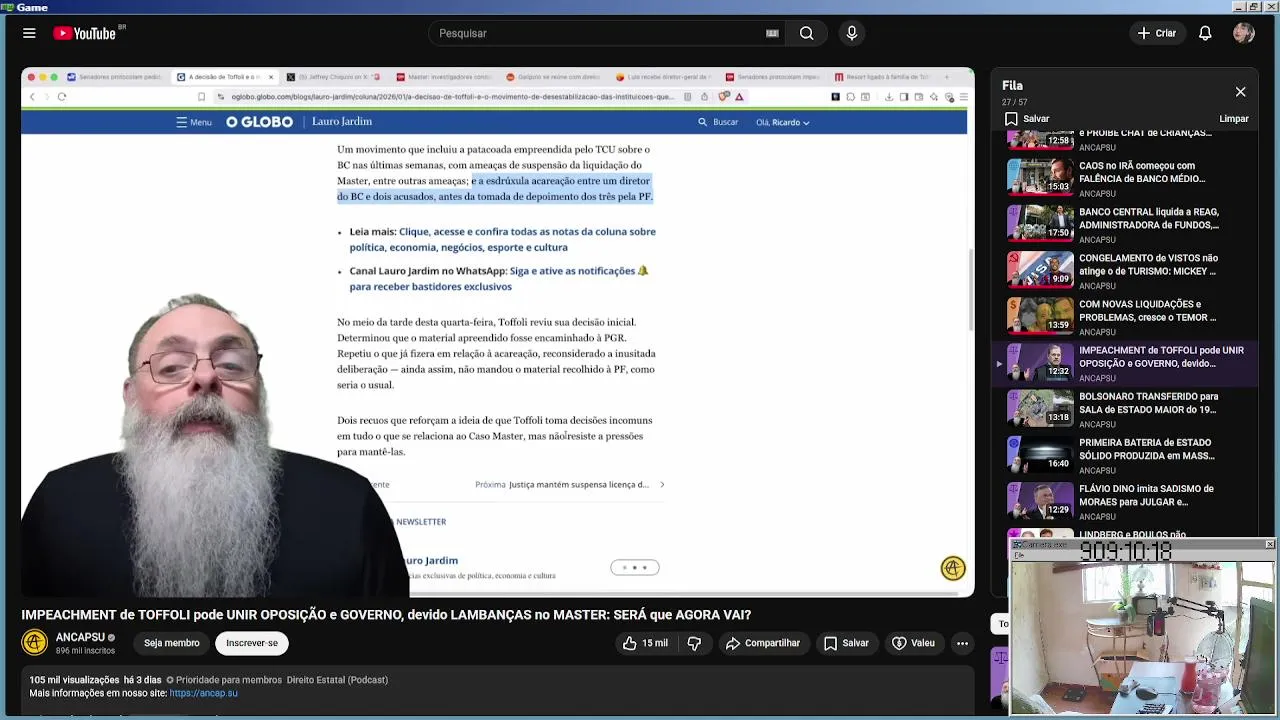
Task: Click Menu in the O Globo page
Action: tap(194, 122)
